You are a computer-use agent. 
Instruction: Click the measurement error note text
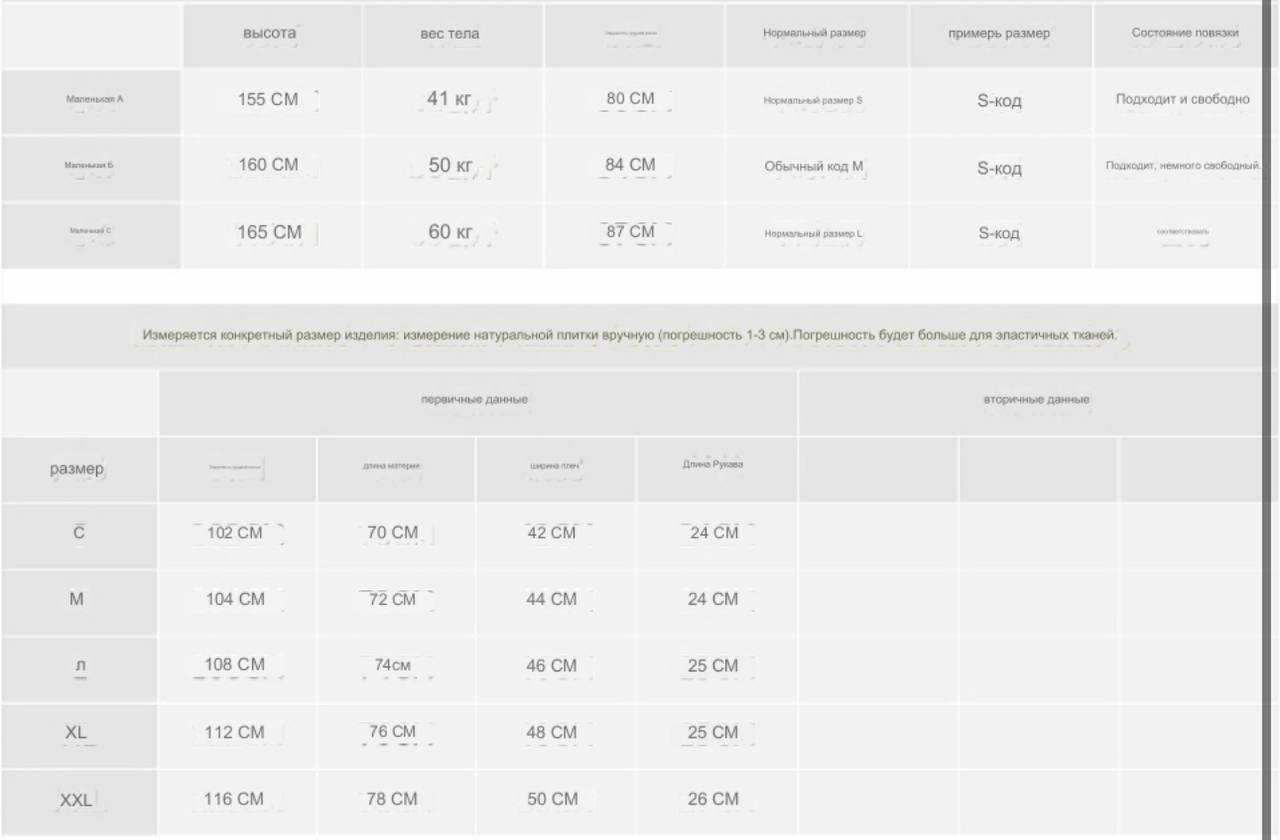point(630,336)
